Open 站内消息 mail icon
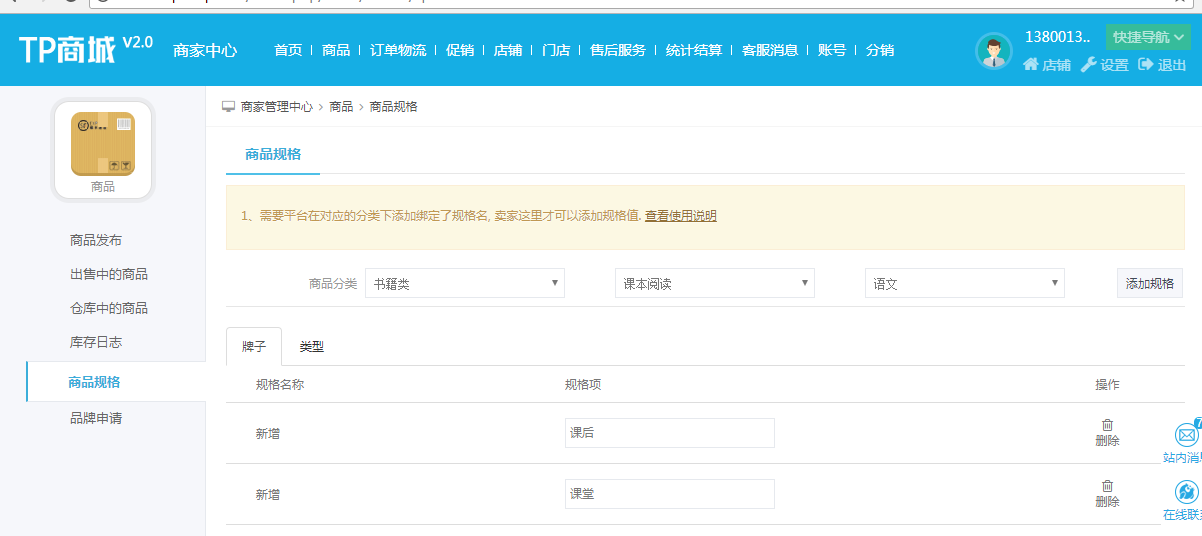 coord(1186,436)
